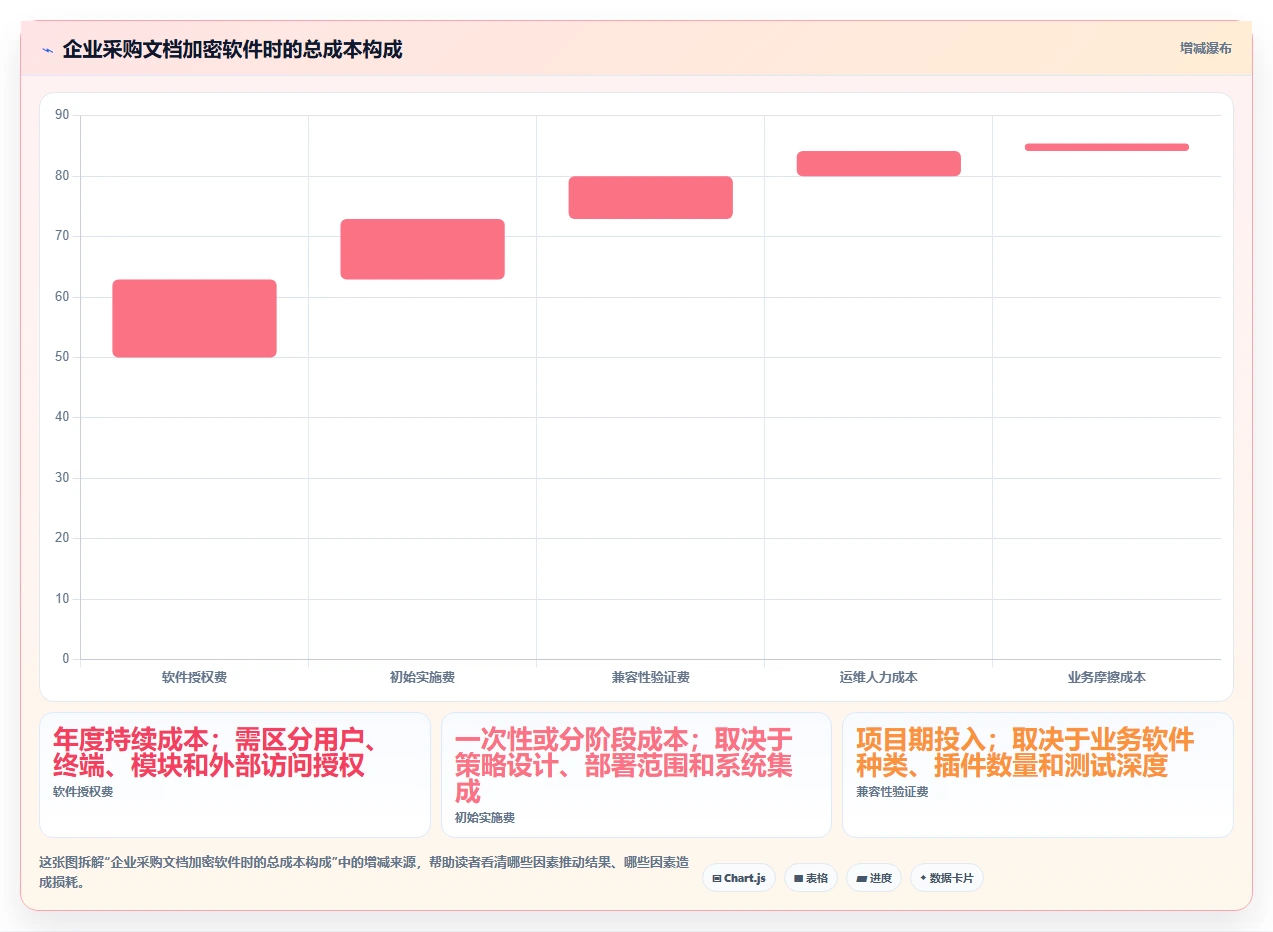Screen dimensions: 1273x932
Task: Click the thin 业务摩擦成本 bar
Action: [x=1106, y=147]
